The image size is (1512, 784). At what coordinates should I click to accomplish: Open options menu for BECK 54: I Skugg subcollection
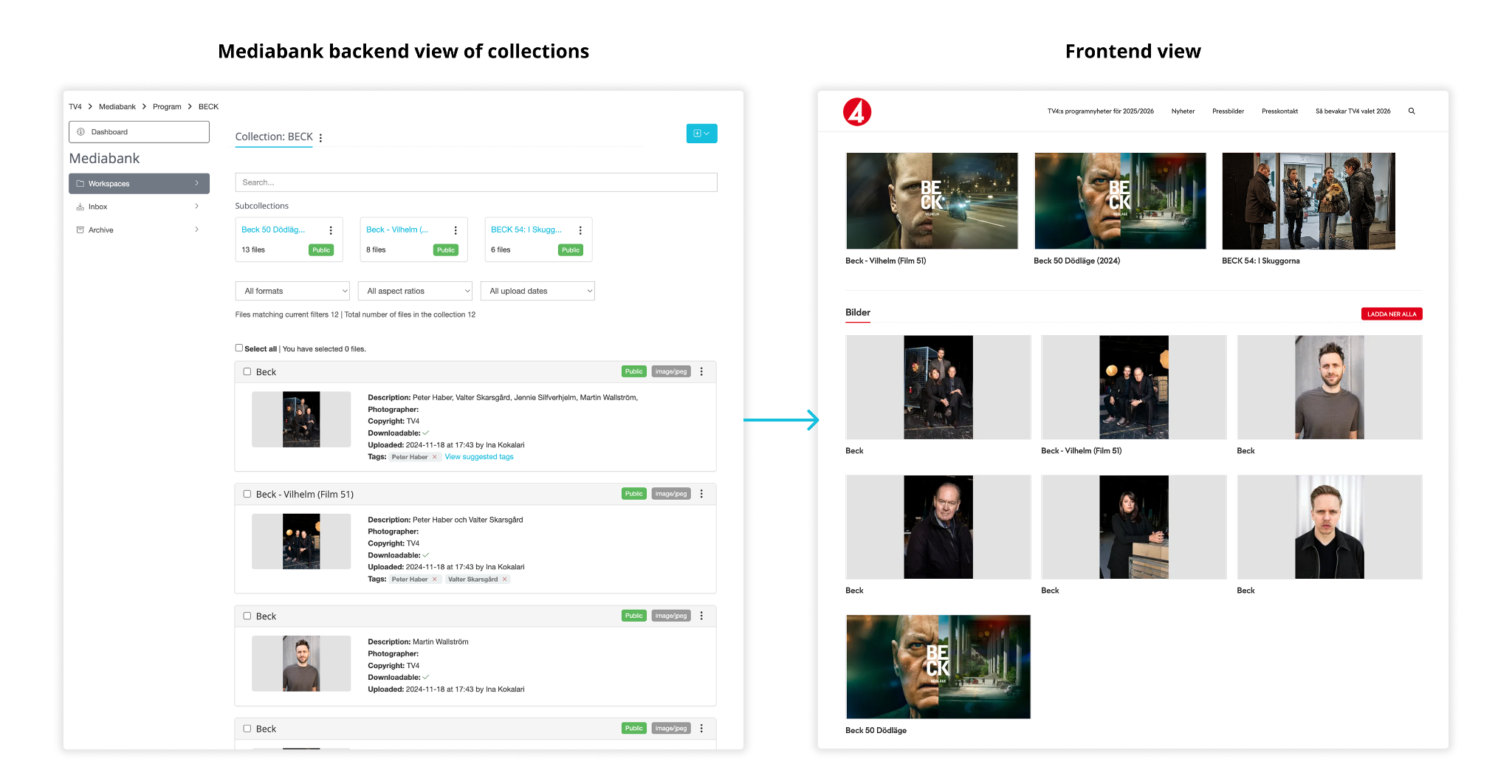[x=580, y=230]
